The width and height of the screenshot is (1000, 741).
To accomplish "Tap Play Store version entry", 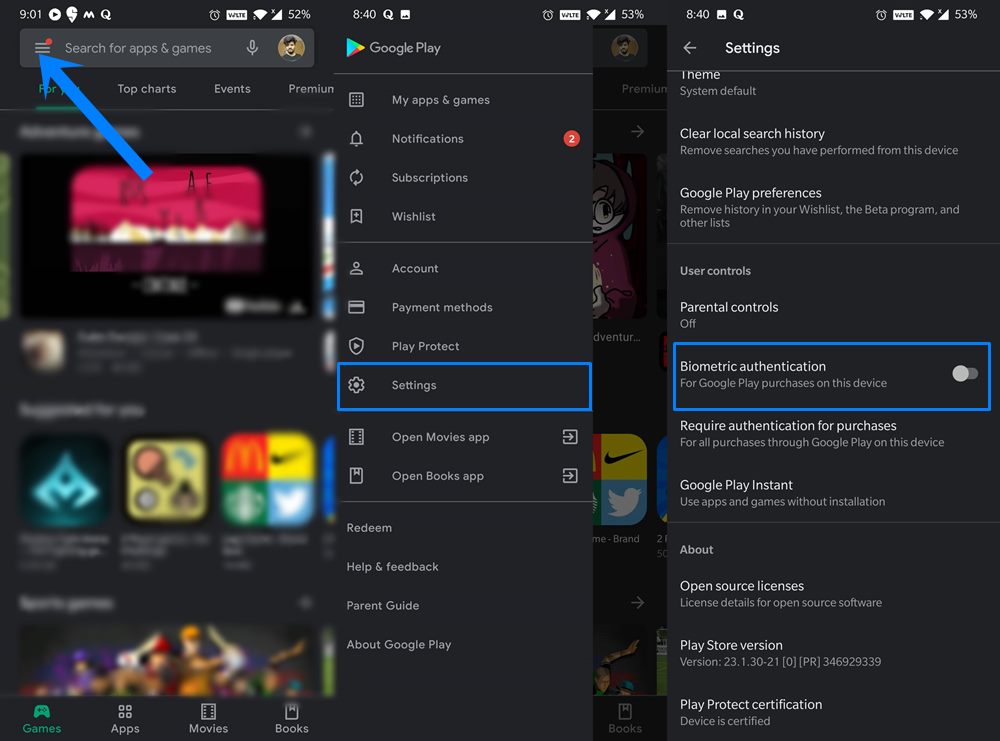I will pos(833,653).
